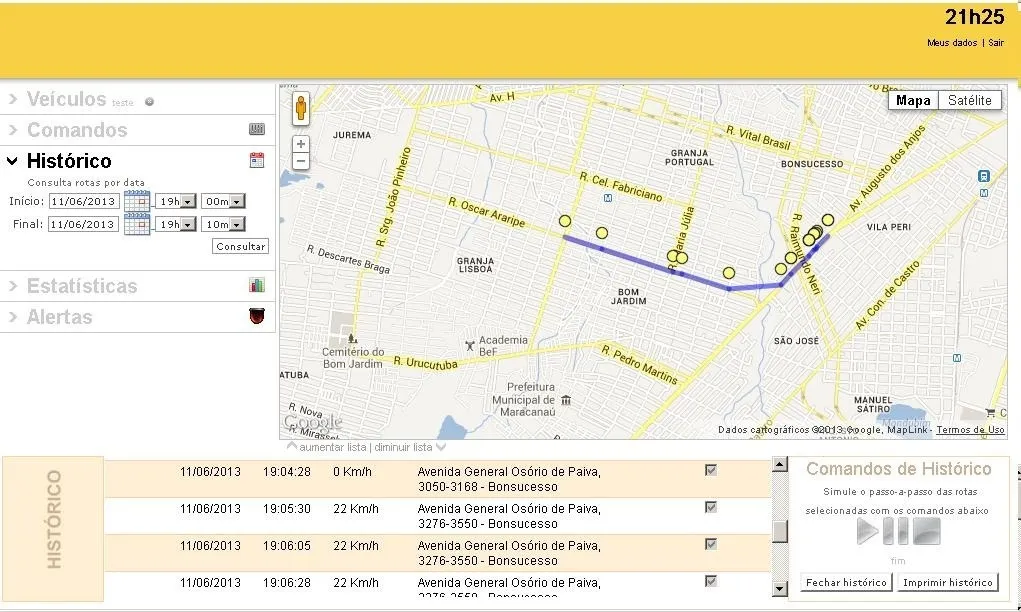This screenshot has width=1021, height=612.
Task: Uncheck the 19:06:28 history row checkbox
Action: coord(711,581)
